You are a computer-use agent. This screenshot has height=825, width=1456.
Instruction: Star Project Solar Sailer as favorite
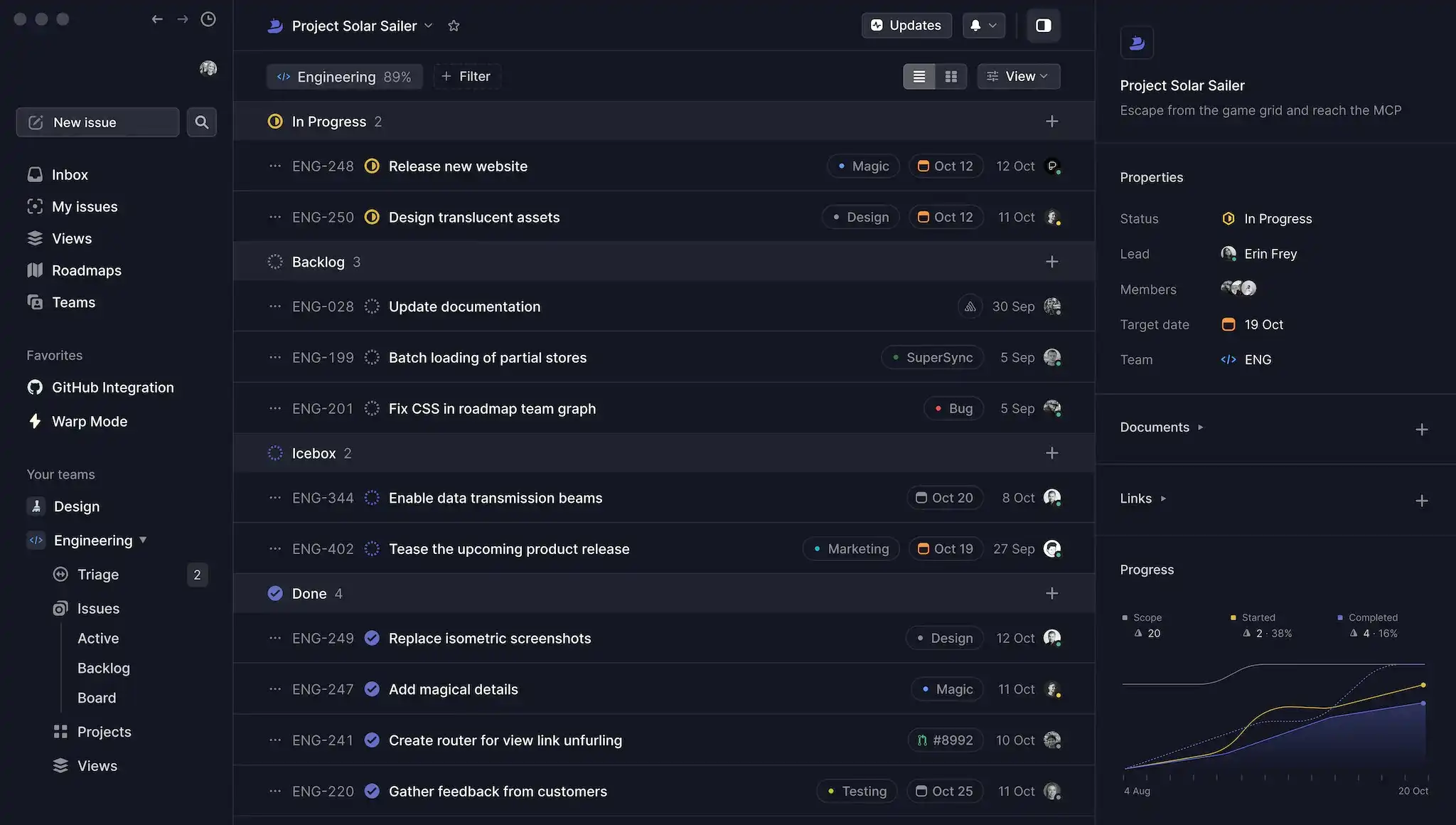454,26
